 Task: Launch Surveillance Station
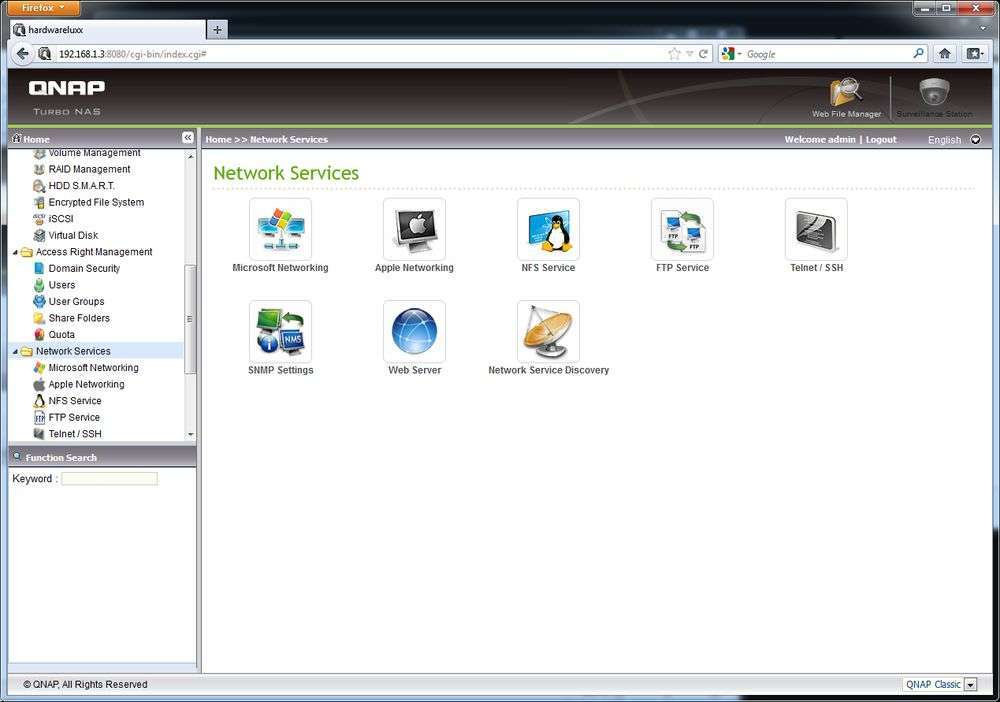pos(934,97)
